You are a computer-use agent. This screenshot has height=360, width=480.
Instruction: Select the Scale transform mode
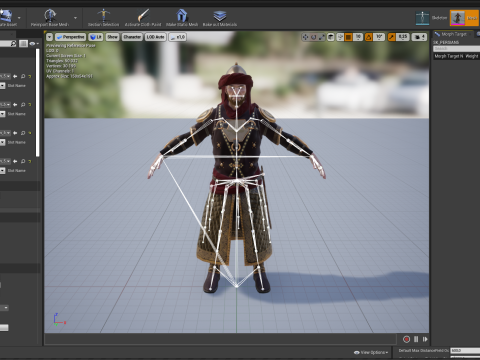click(321, 37)
